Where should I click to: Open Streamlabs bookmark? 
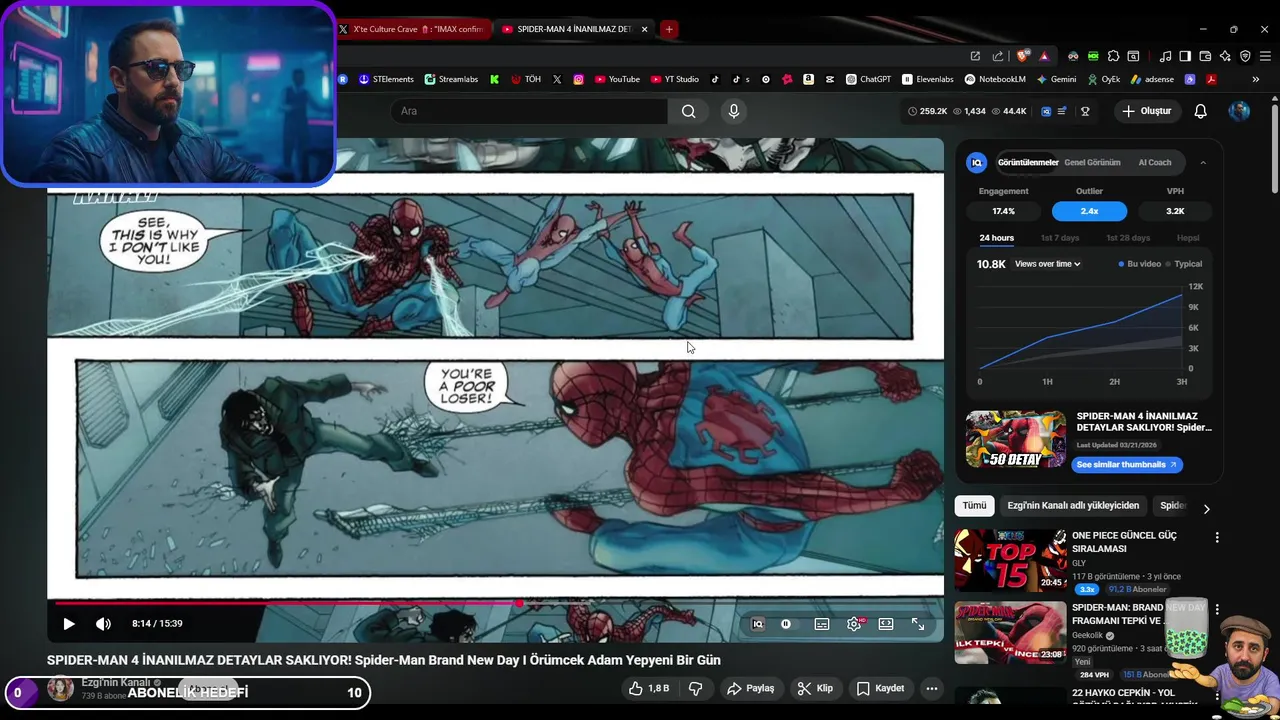pos(451,79)
